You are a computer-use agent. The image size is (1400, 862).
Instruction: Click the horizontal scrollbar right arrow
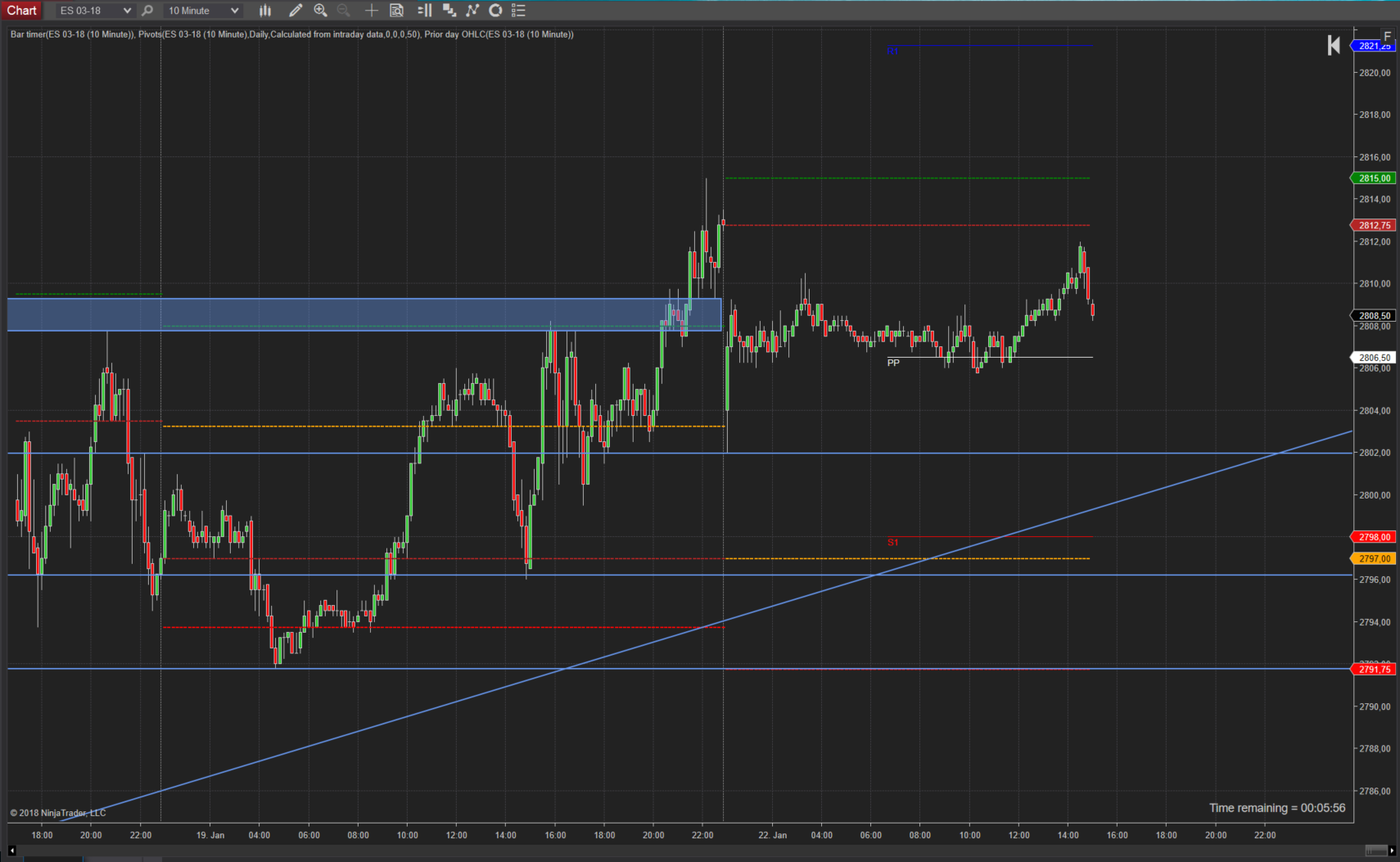(1392, 851)
